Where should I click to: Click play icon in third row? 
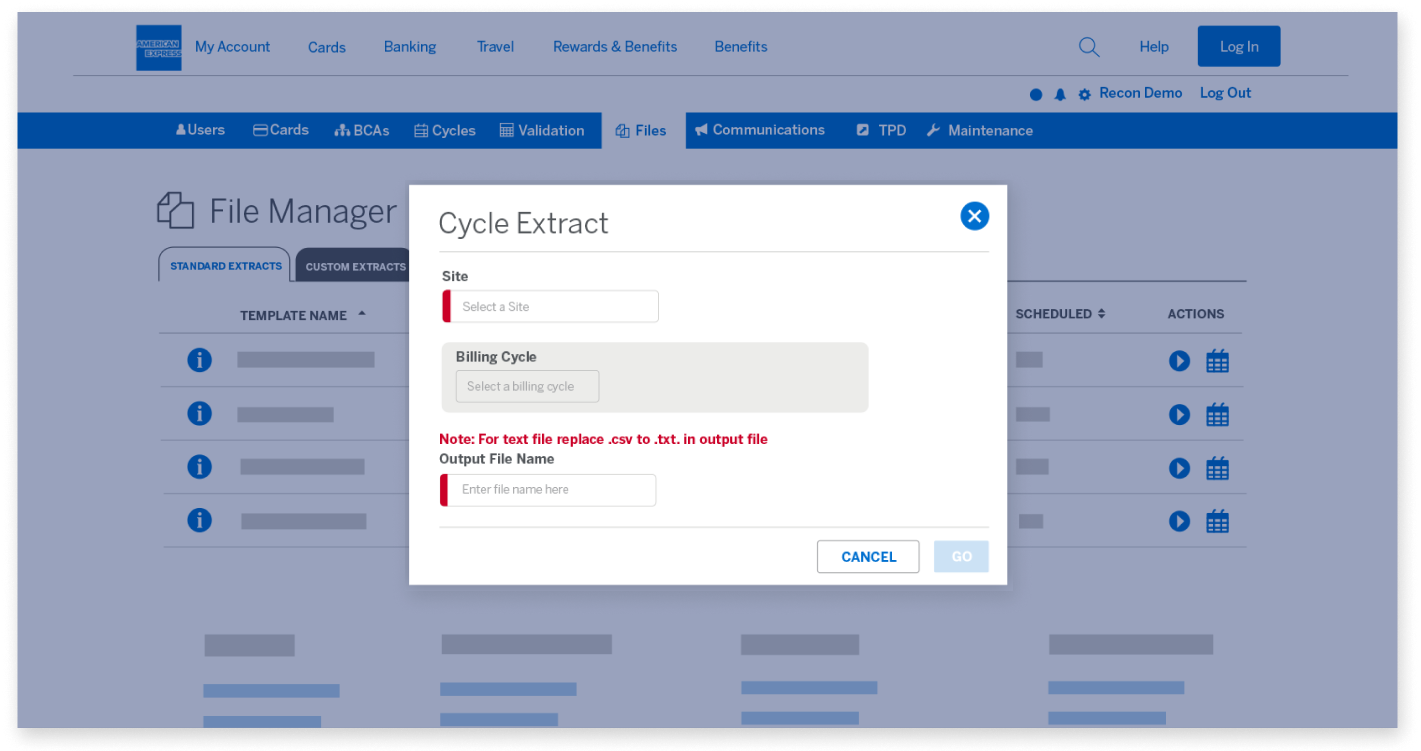tap(1179, 468)
